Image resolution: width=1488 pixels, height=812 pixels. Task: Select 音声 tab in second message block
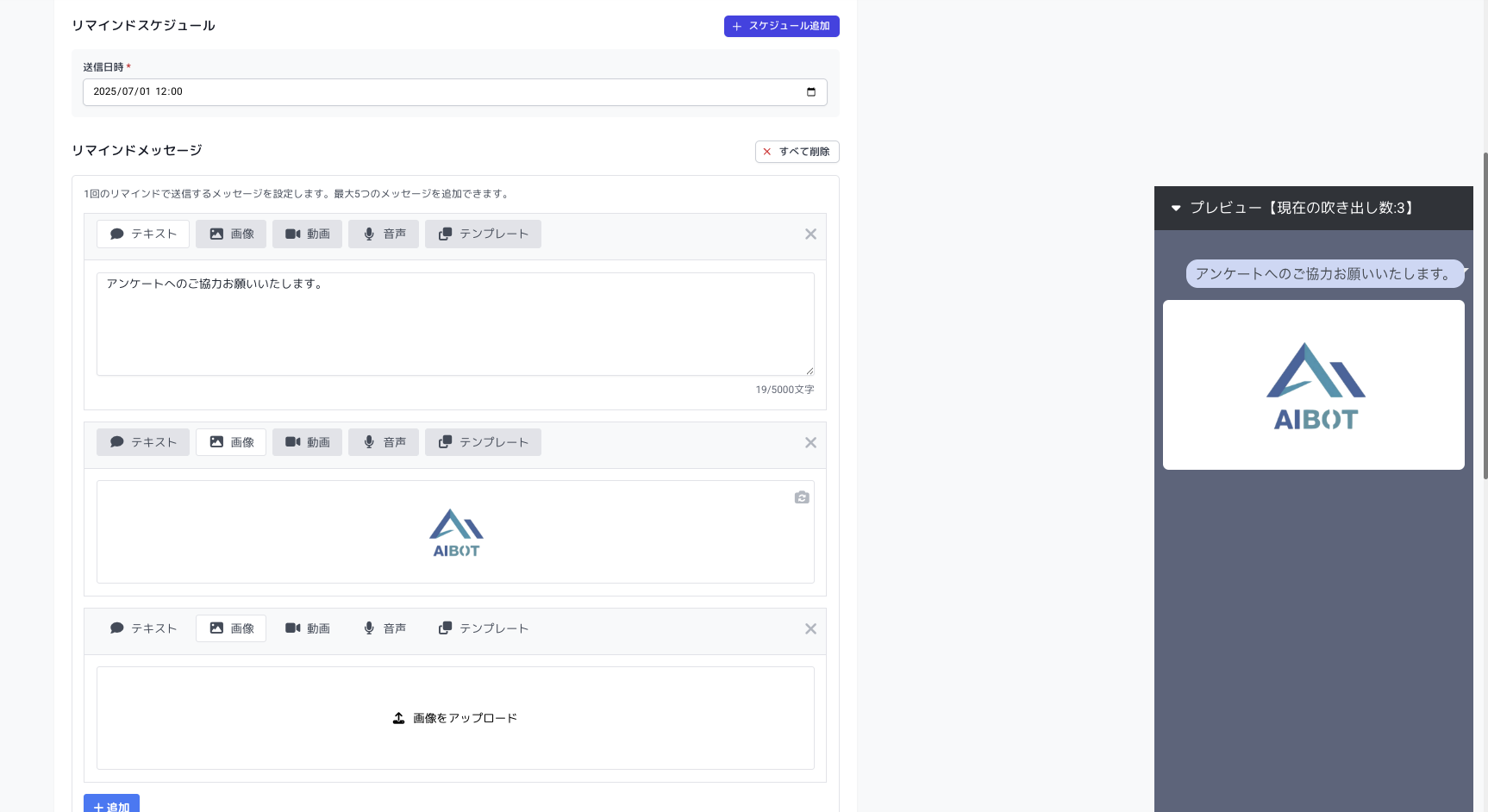click(x=384, y=442)
